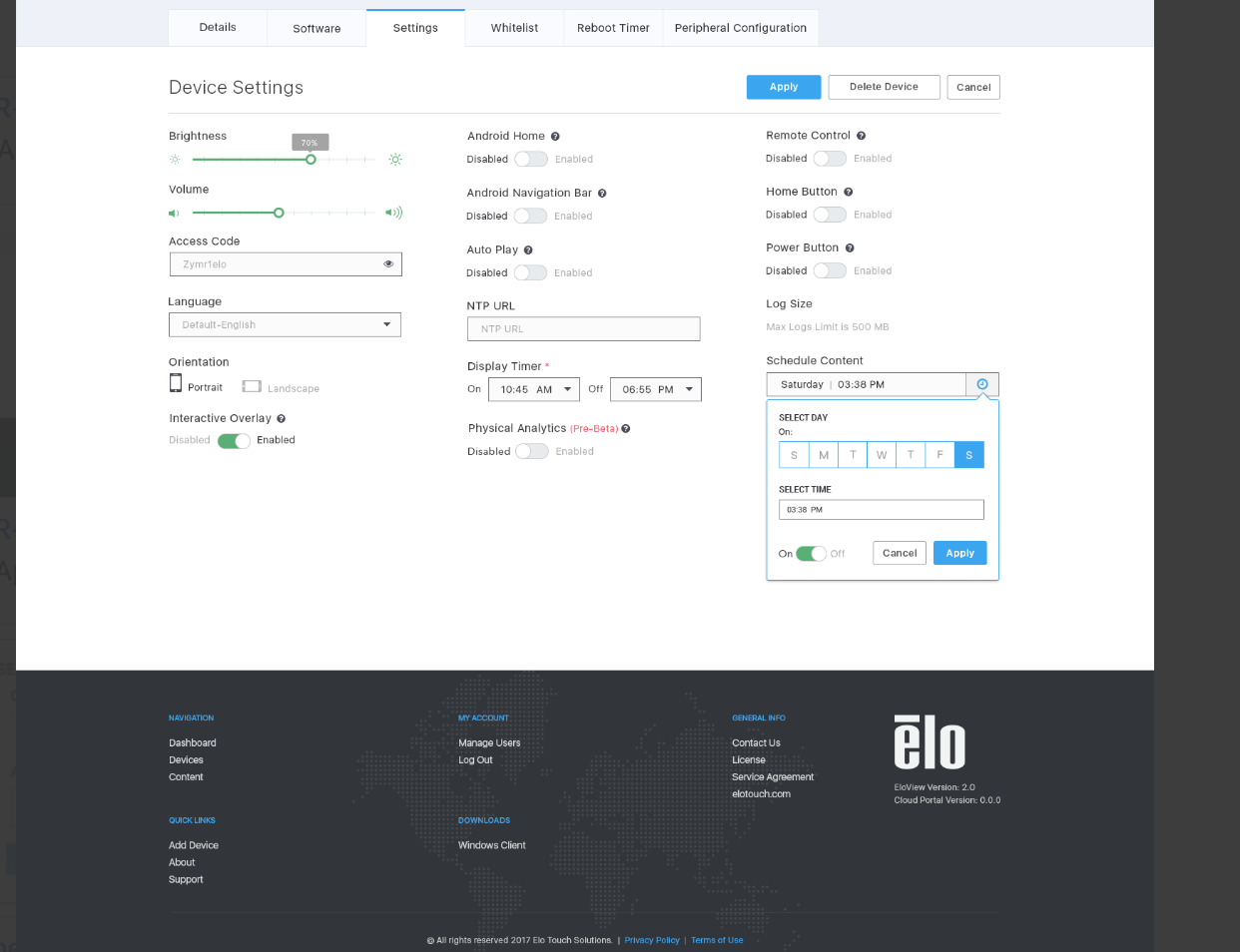Open the Contact Us footer link
Viewport: 1240px width, 952px height.
(x=756, y=743)
